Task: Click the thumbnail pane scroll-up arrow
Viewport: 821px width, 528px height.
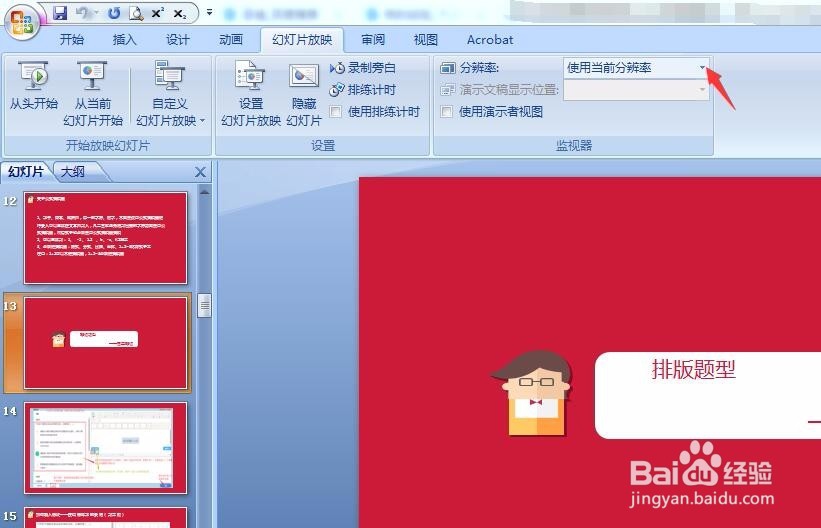Action: point(204,193)
